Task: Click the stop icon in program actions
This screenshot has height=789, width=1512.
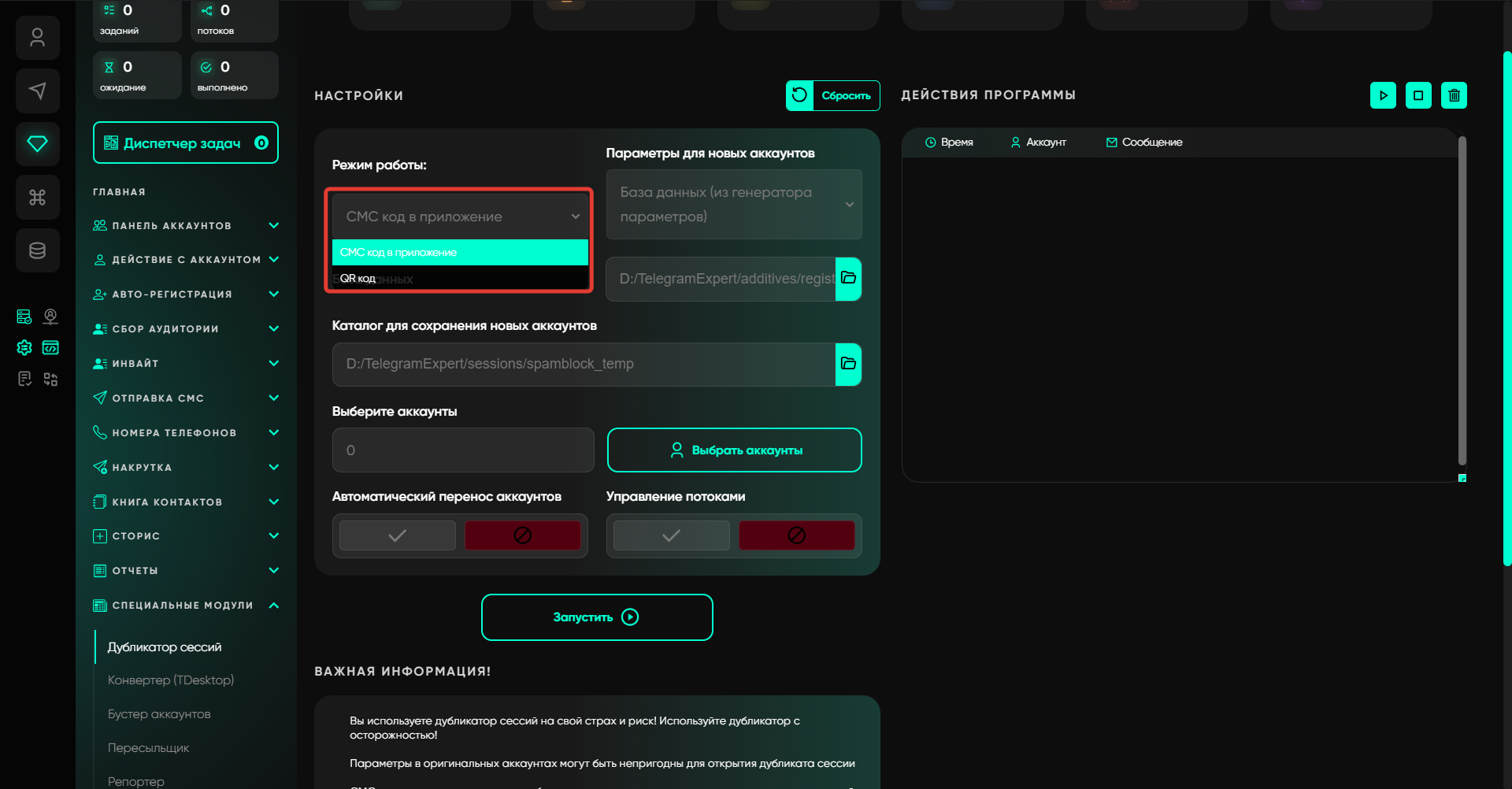Action: click(1418, 95)
